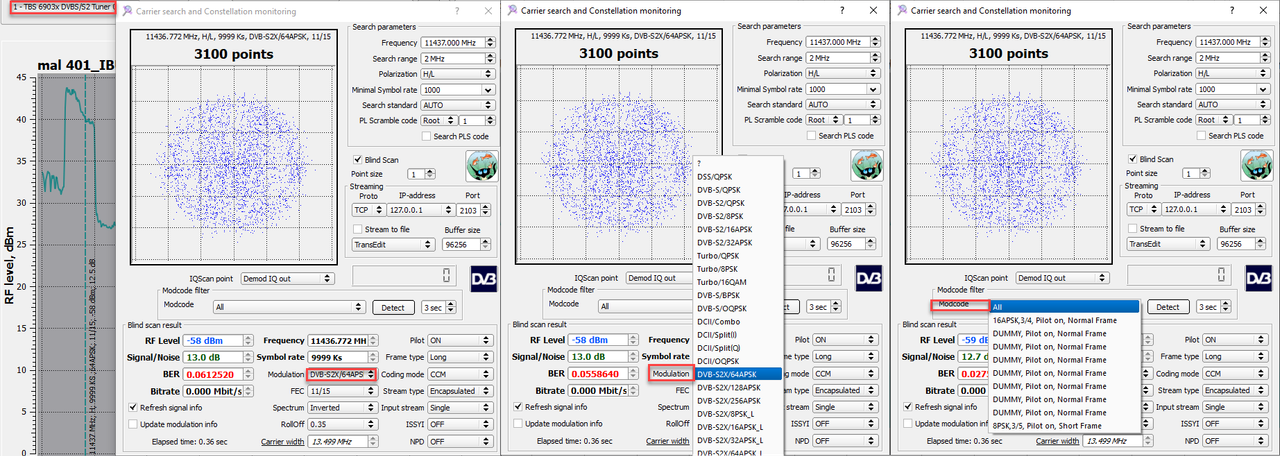1280x456 pixels.
Task: Open Coding mode CCM dropdown in right dialog
Action: [x=1237, y=373]
